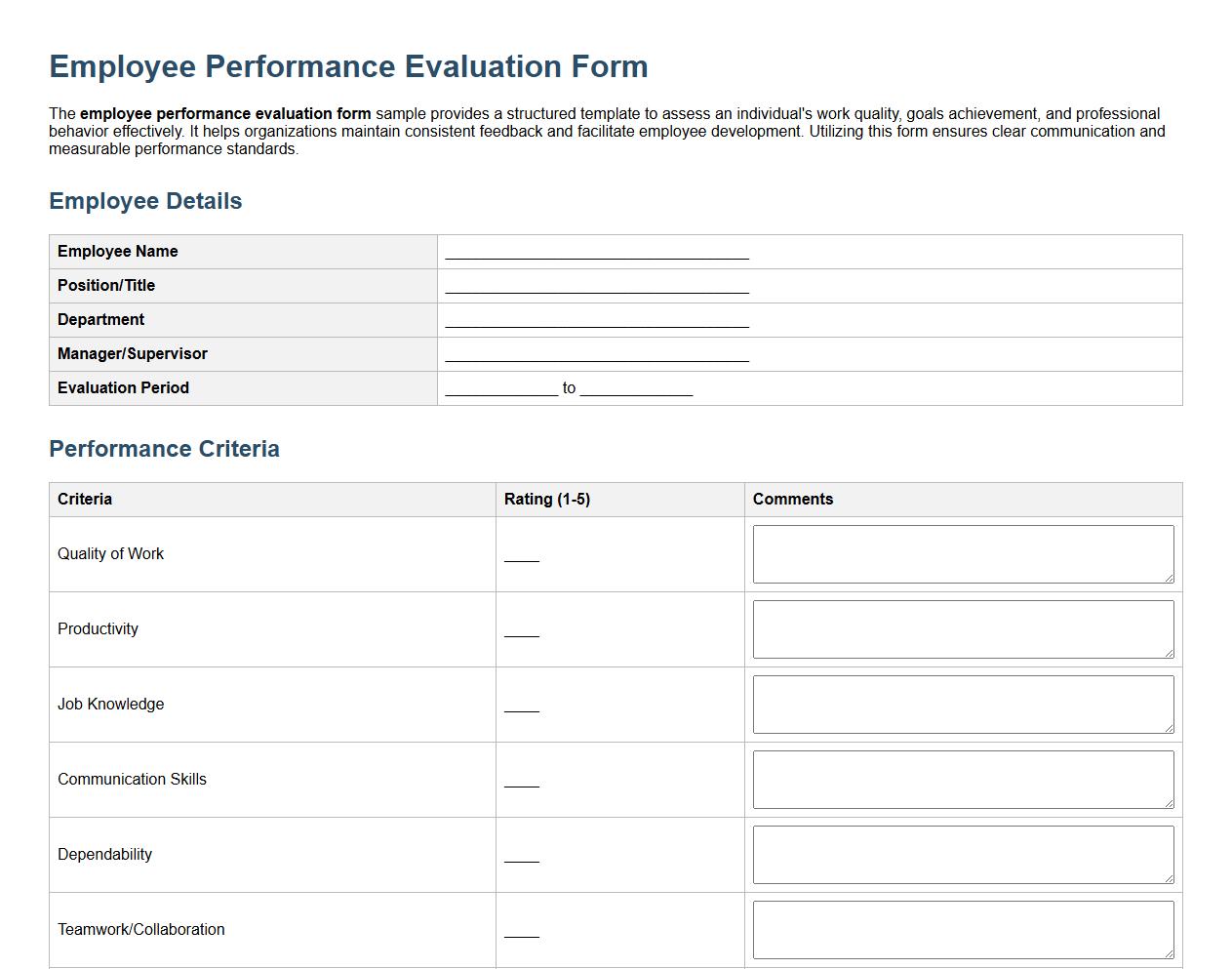Click the Evaluation Period start date line
This screenshot has width=1232, height=969.
[500, 388]
